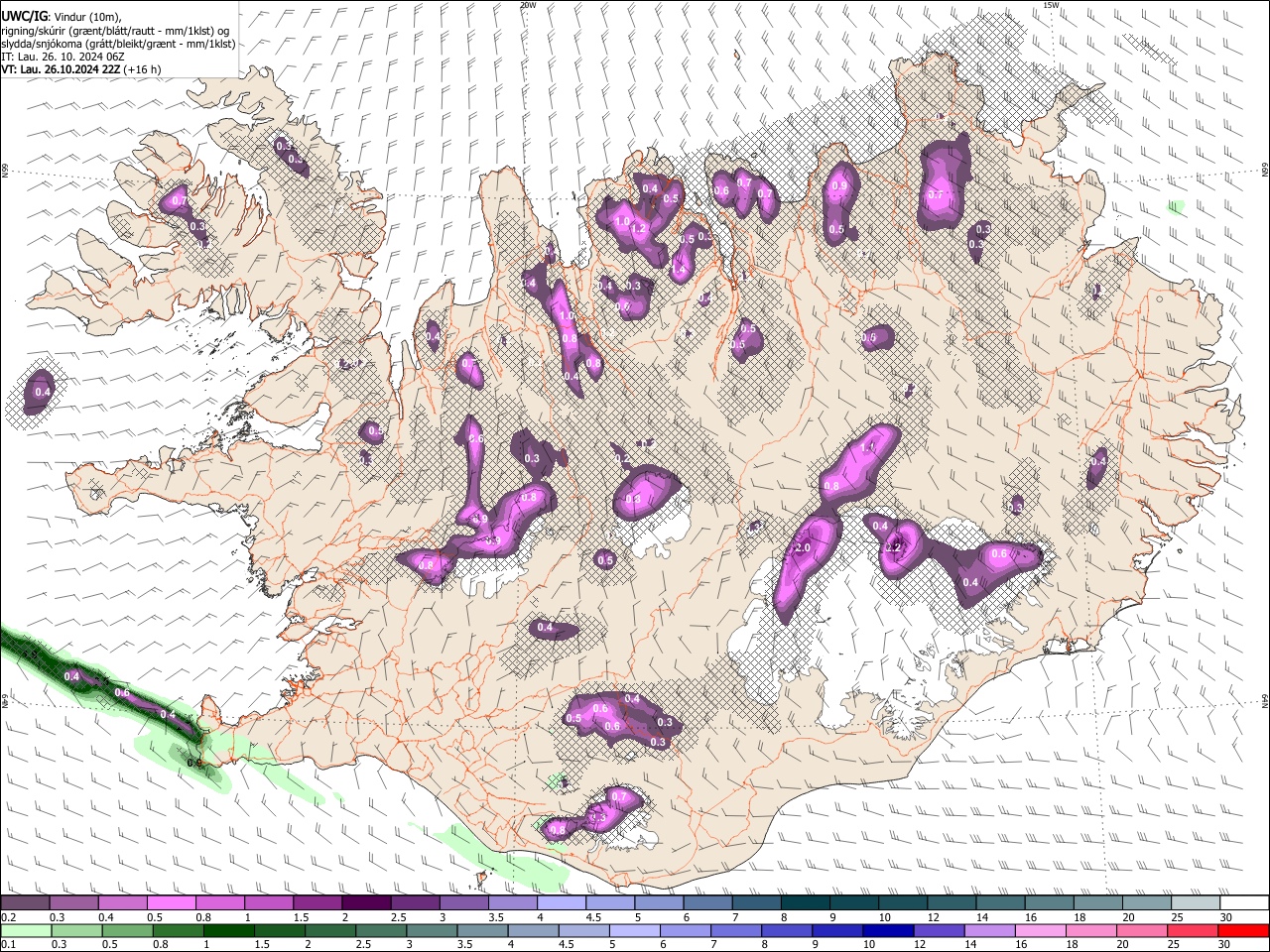
Task: Select the dusky purple 0.2–0.3 snow legend swatch
Action: [26, 902]
